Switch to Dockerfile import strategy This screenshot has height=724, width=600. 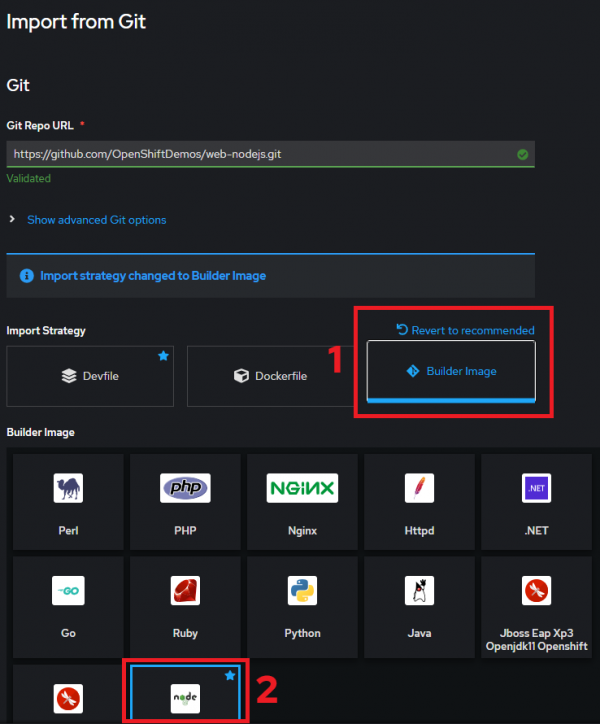point(270,376)
